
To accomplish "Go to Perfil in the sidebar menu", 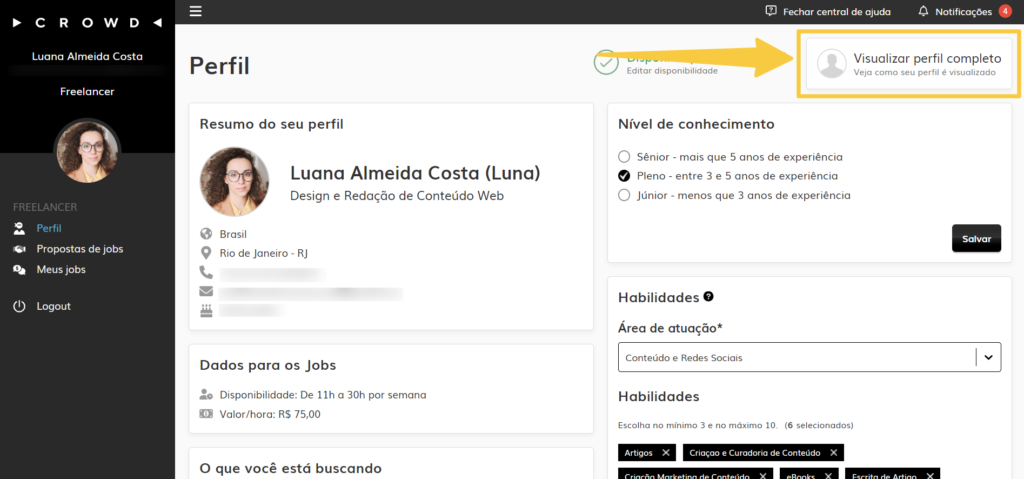I will click(x=49, y=228).
